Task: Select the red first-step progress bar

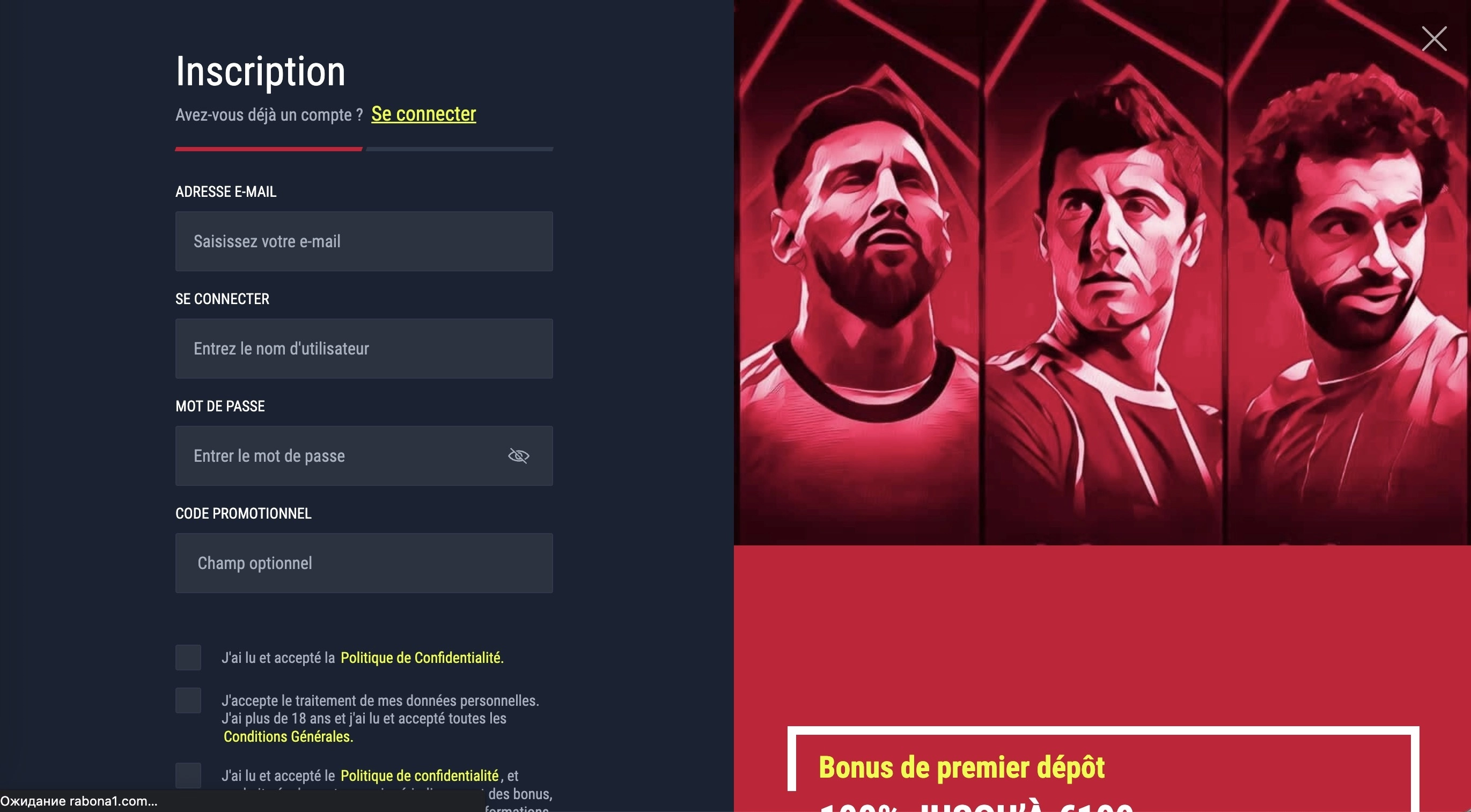Action: click(268, 149)
